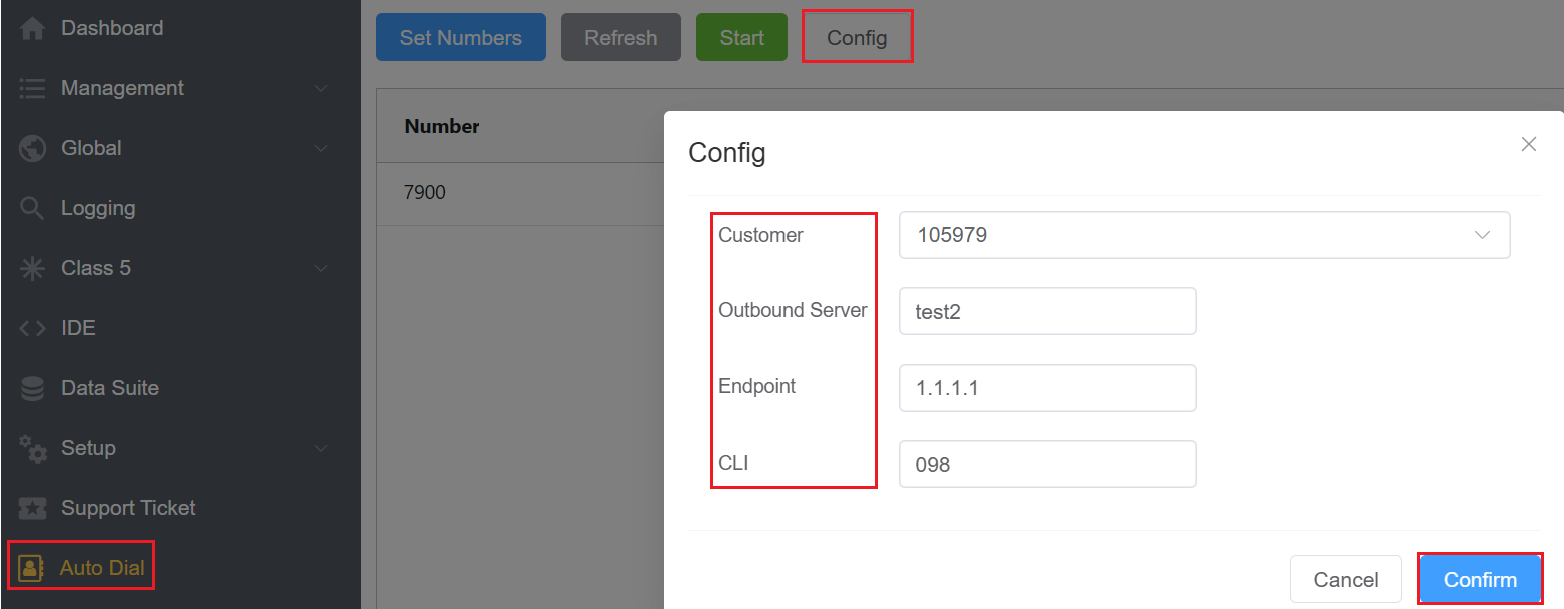Click the Logging magnifier icon
The image size is (1564, 609).
(32, 209)
